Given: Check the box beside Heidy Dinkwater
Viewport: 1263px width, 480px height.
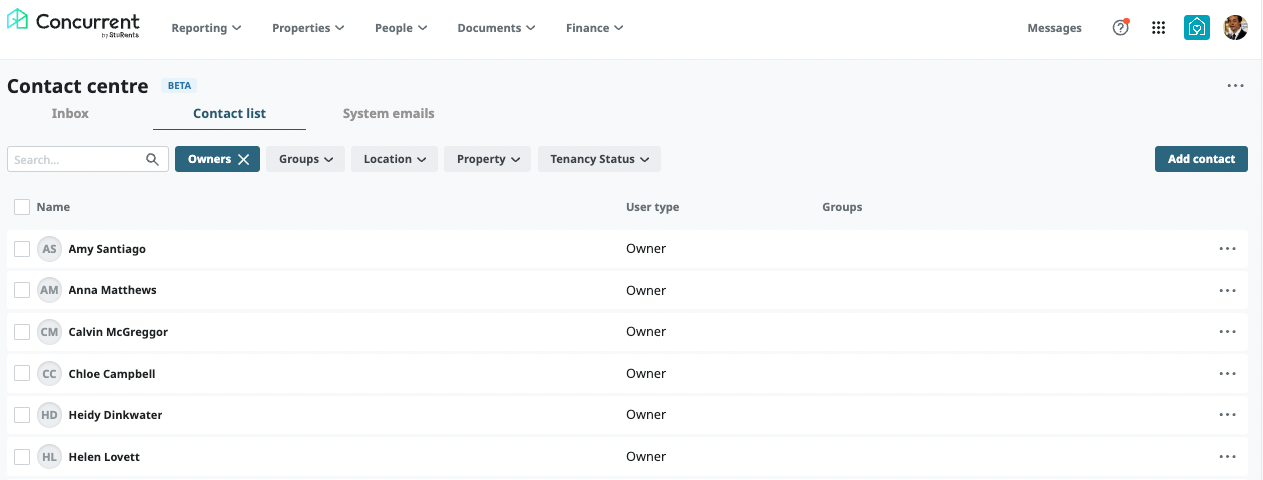Looking at the screenshot, I should 22,415.
